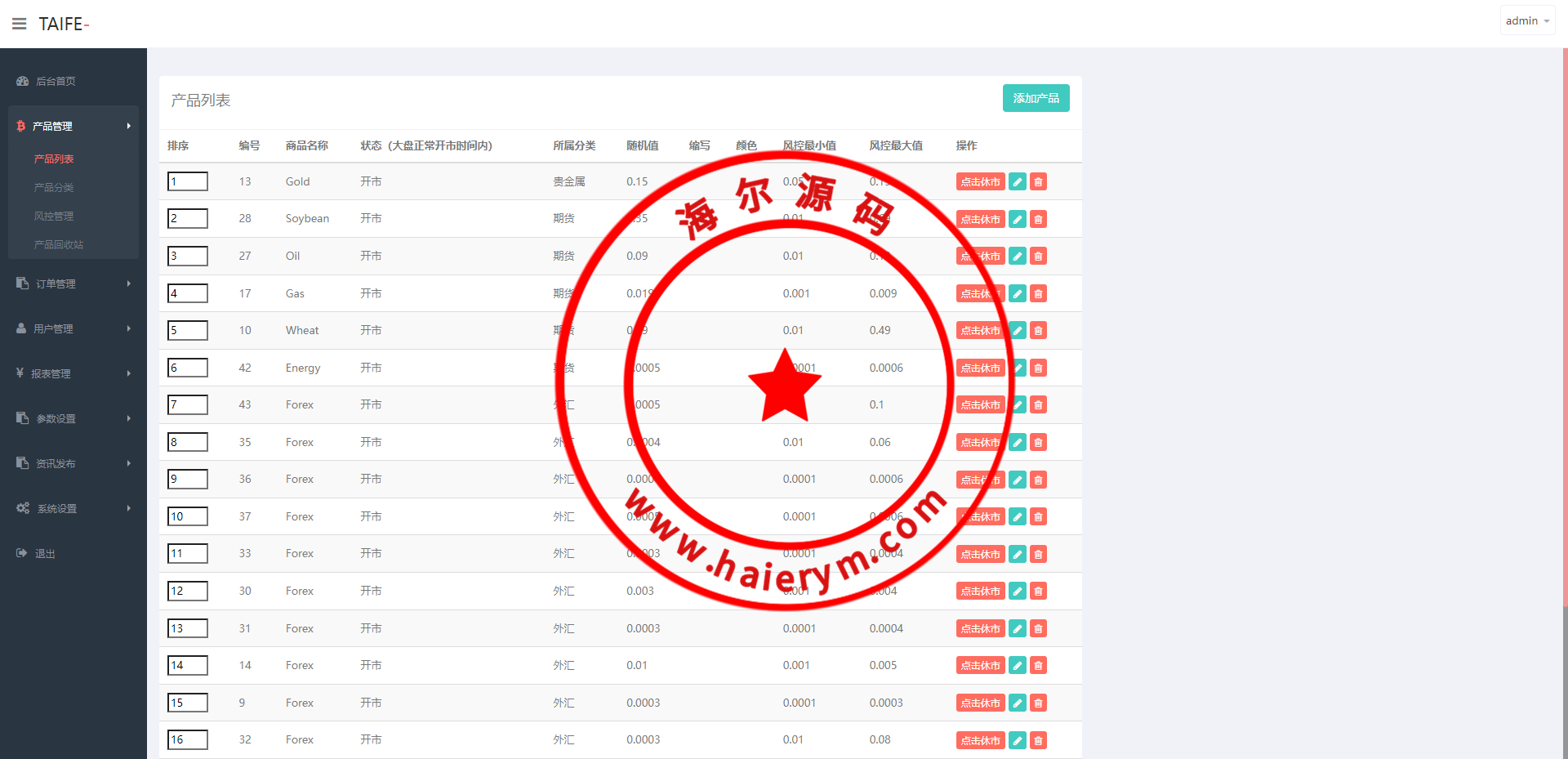
Task: Click the edit pencil for product number 9
Action: pos(1017,703)
